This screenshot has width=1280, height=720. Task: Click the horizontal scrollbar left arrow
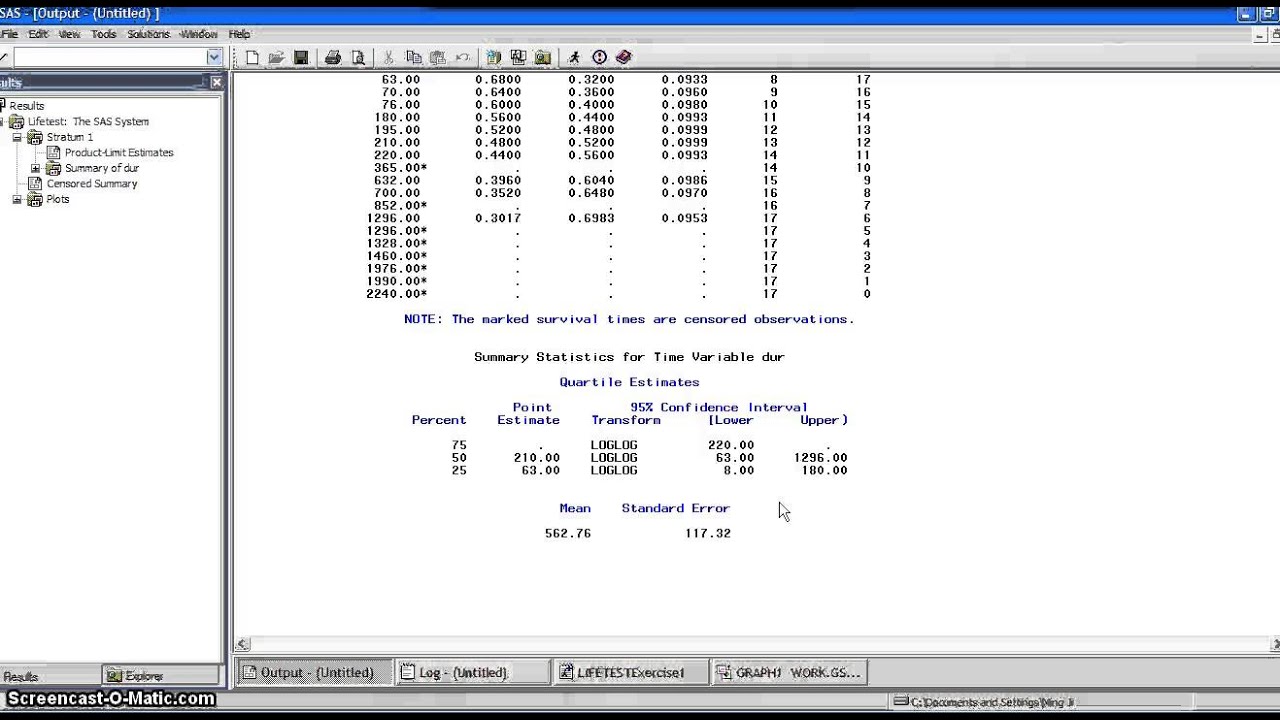[x=242, y=645]
